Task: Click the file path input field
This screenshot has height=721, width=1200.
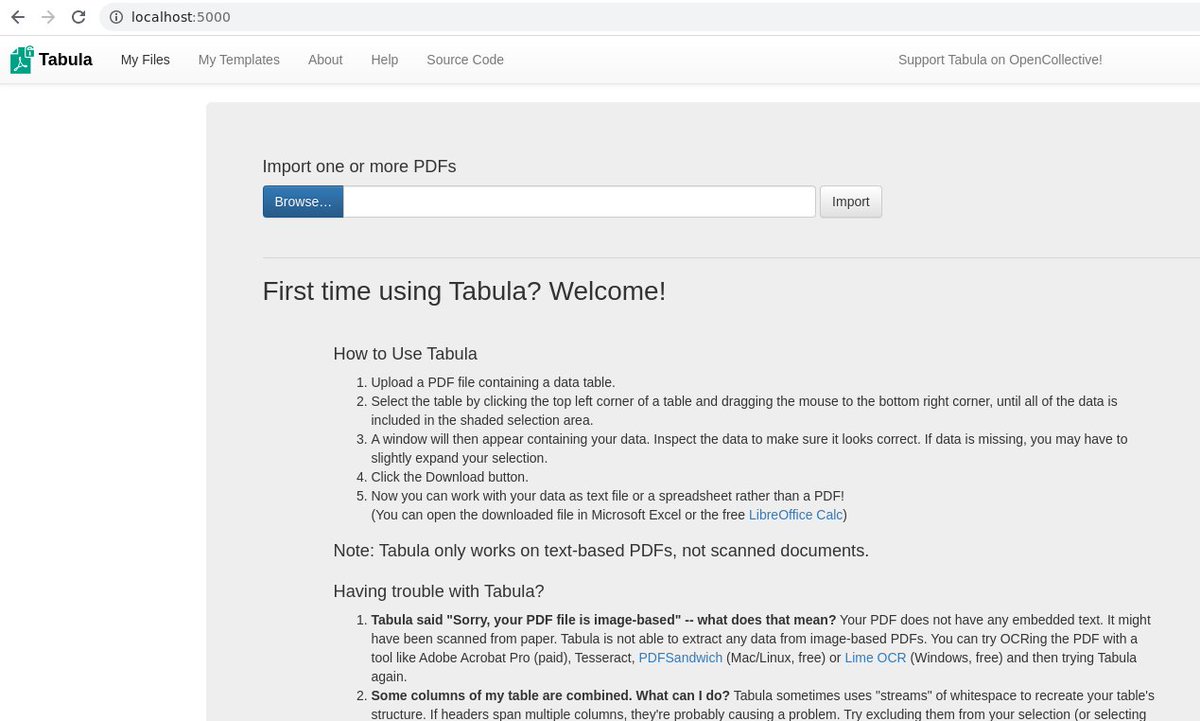Action: coord(580,201)
